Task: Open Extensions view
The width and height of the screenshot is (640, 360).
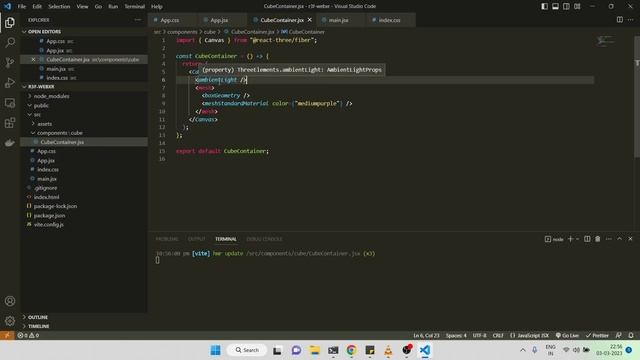Action: [x=10, y=123]
